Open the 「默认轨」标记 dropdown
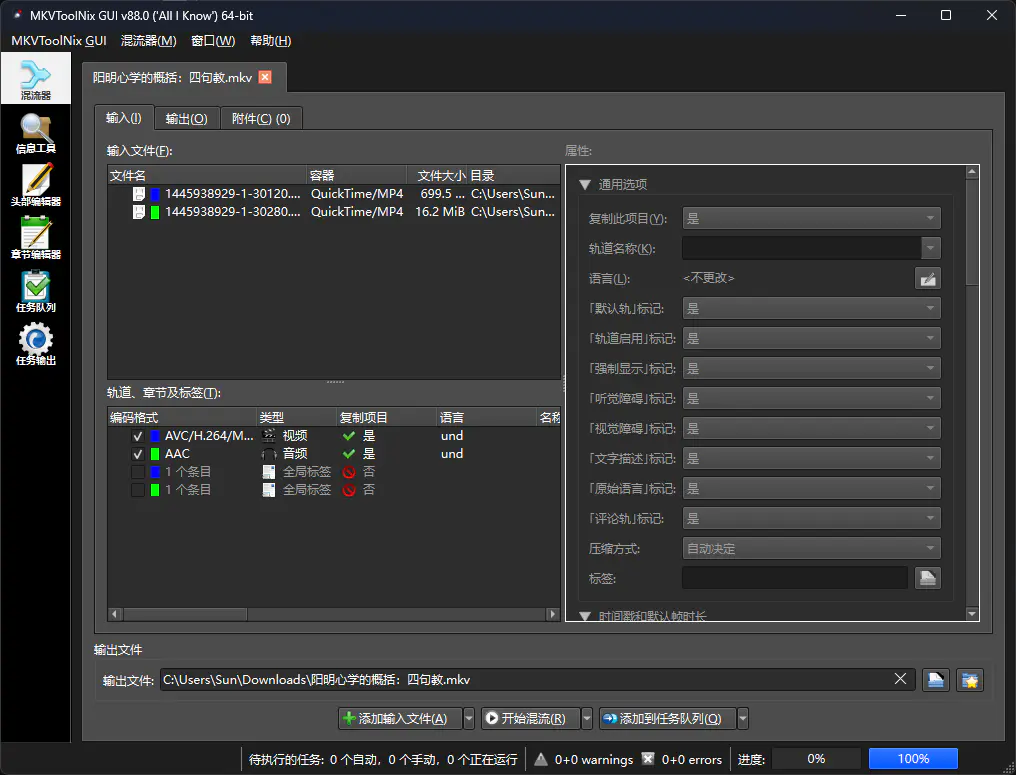The width and height of the screenshot is (1016, 775). [x=811, y=308]
